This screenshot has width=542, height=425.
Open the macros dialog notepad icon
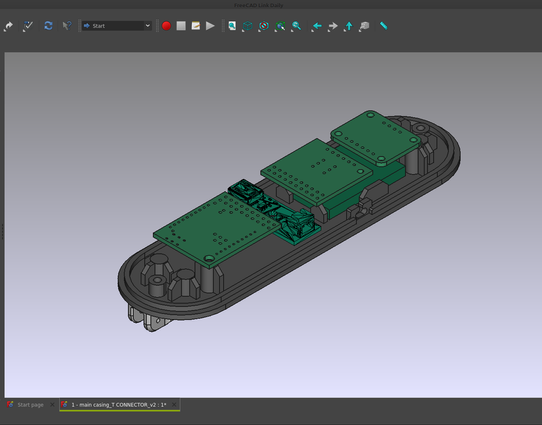pyautogui.click(x=196, y=26)
